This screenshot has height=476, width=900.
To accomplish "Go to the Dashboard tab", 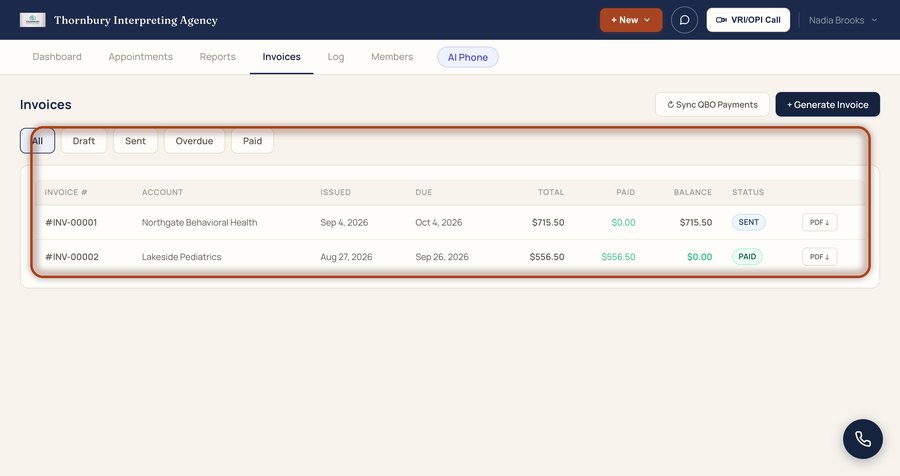I will click(57, 57).
